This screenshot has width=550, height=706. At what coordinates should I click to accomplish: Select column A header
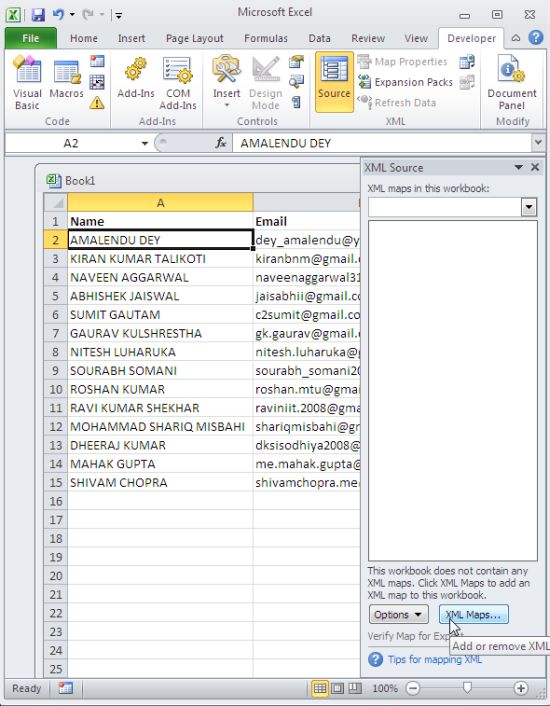point(160,203)
